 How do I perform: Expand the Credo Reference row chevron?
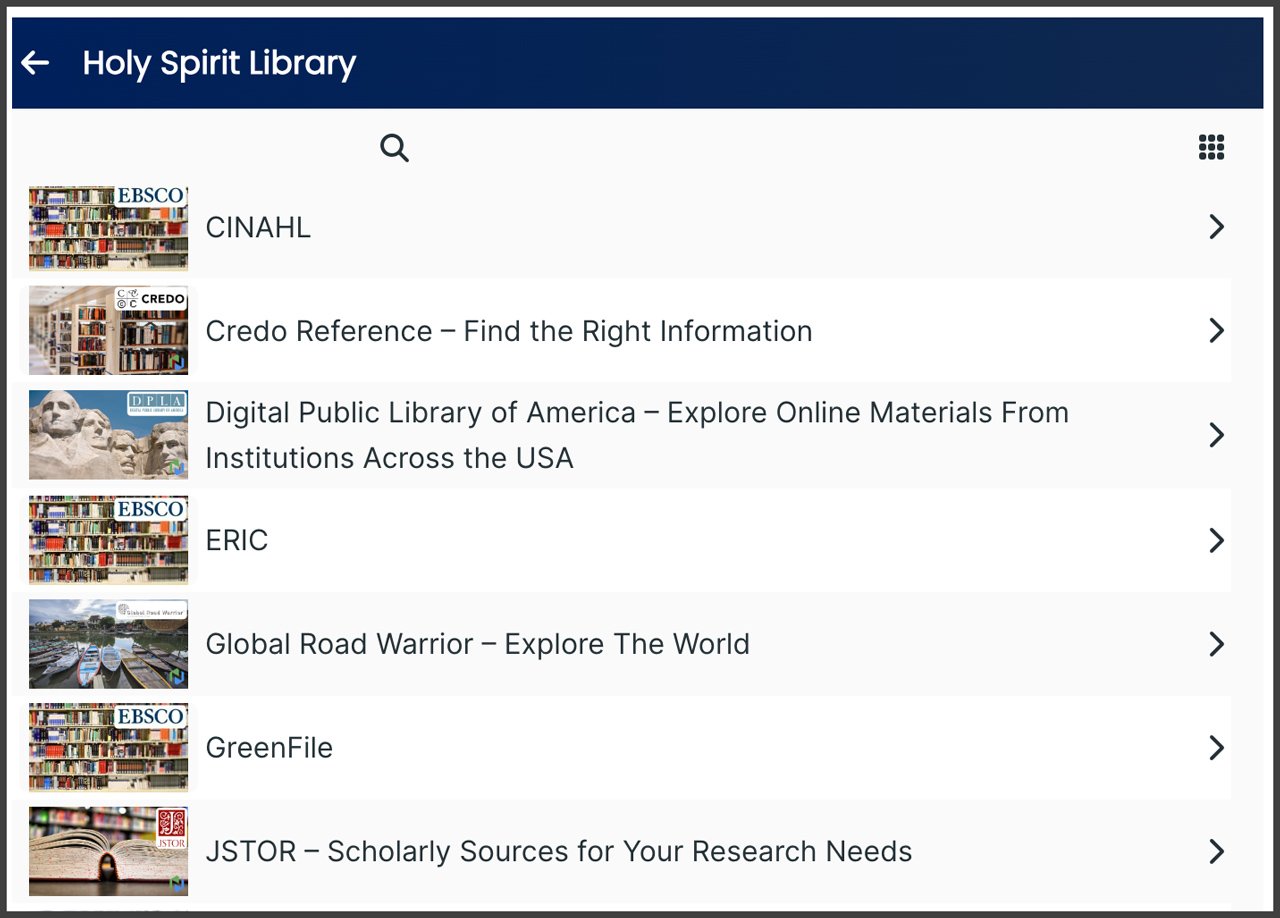coord(1216,331)
